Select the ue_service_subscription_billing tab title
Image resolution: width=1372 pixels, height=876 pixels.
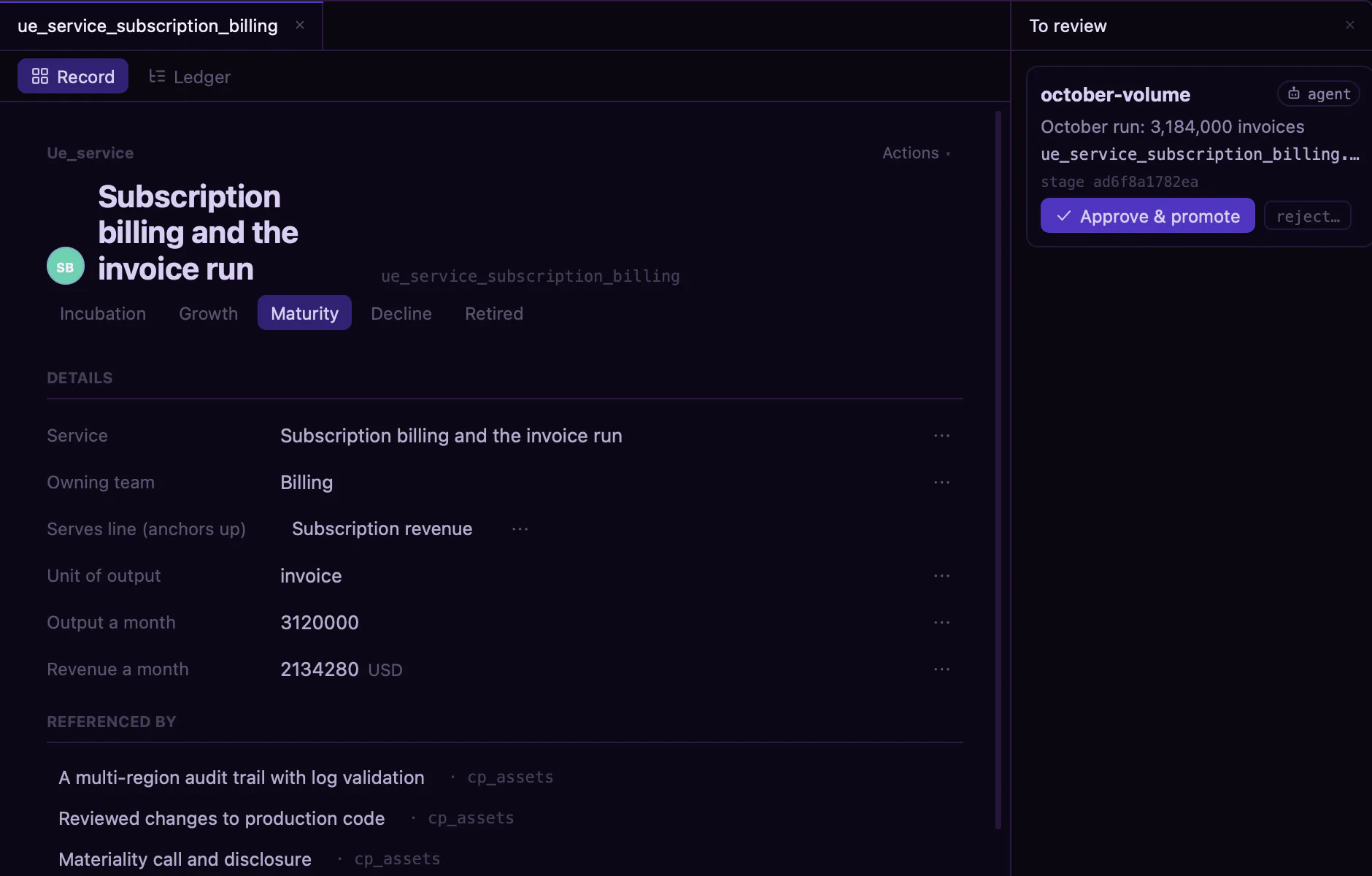coord(147,26)
